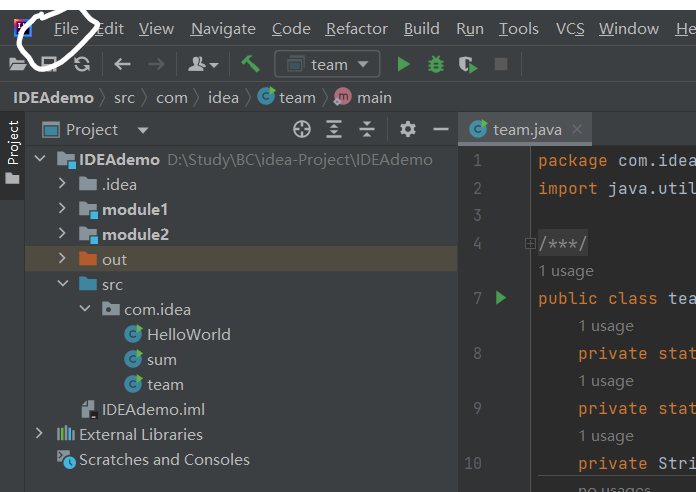696x492 pixels.
Task: Click Select Opened File crosshair icon
Action: click(x=302, y=129)
